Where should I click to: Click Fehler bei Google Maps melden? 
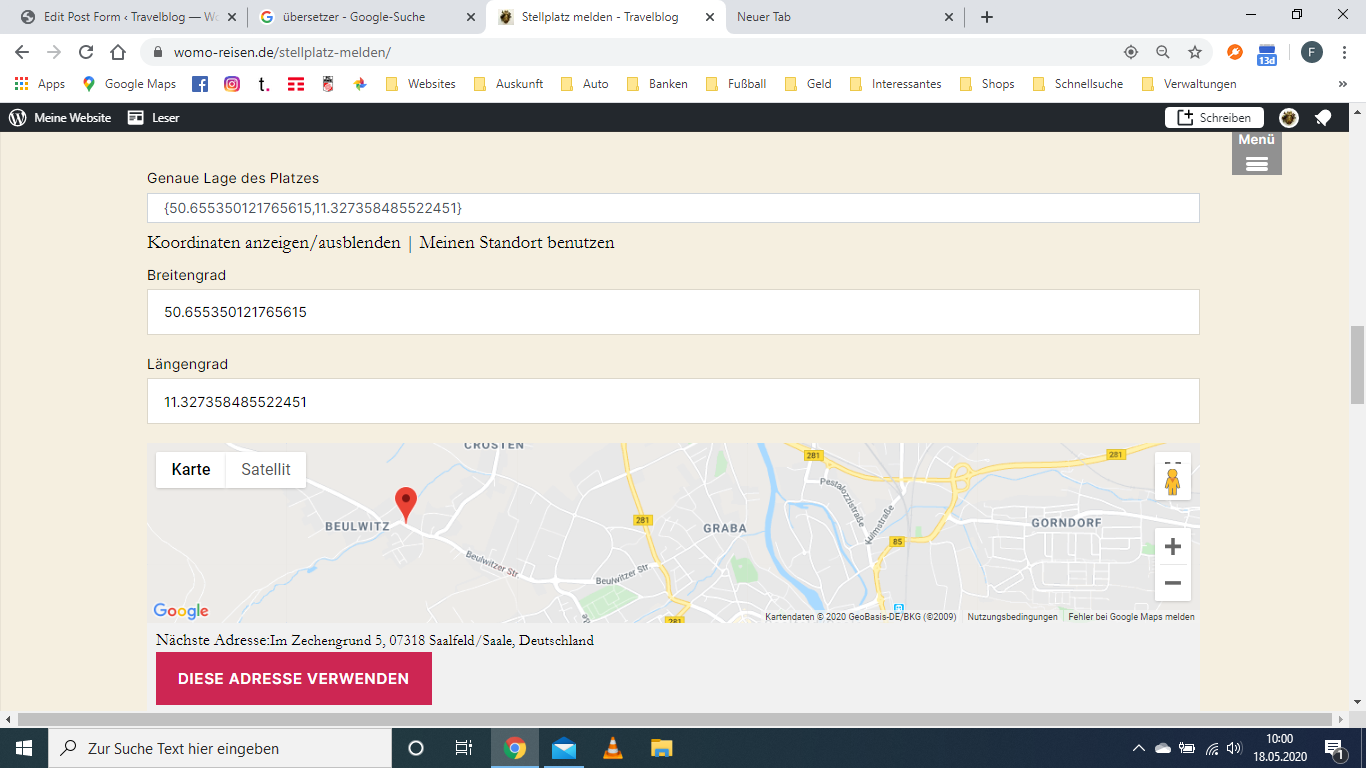[x=1131, y=617]
